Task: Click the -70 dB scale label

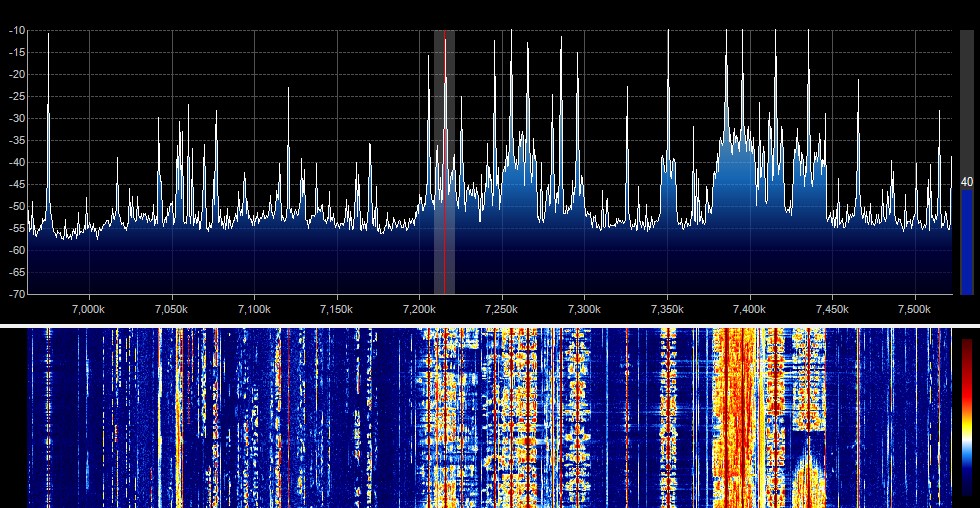Action: tap(17, 294)
